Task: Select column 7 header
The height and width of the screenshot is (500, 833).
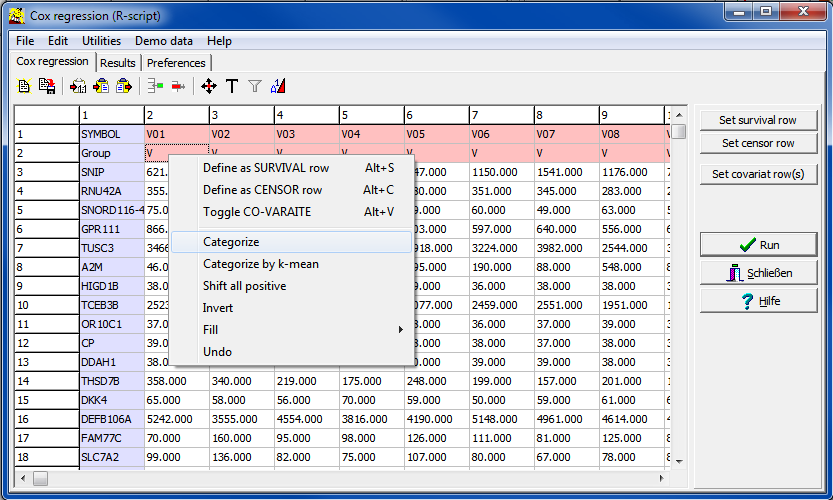Action: click(x=502, y=115)
